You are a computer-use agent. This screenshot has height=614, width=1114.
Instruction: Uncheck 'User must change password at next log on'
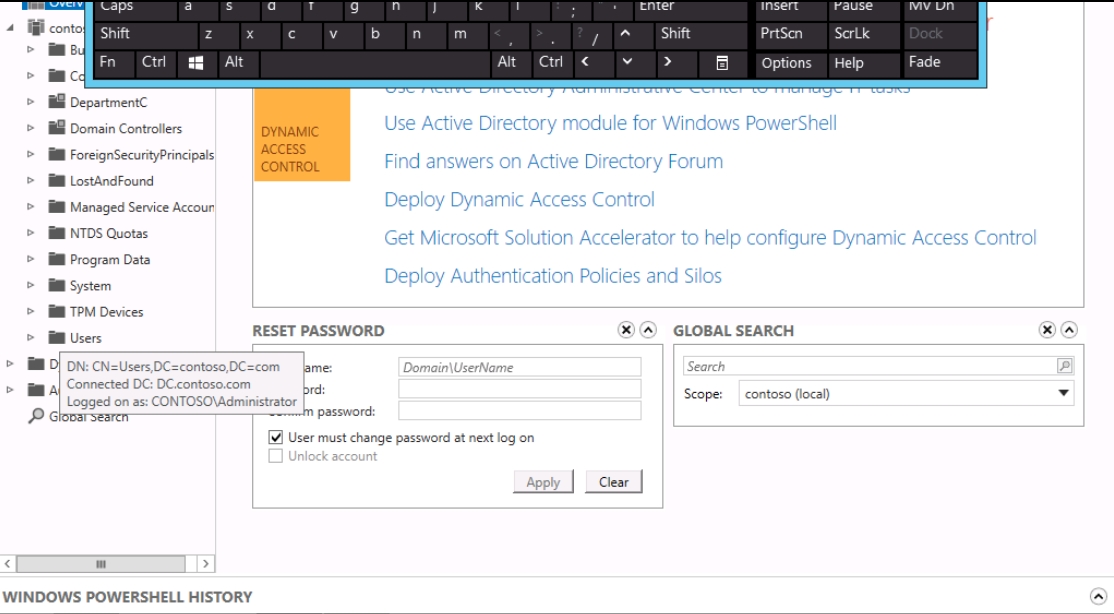click(x=276, y=438)
